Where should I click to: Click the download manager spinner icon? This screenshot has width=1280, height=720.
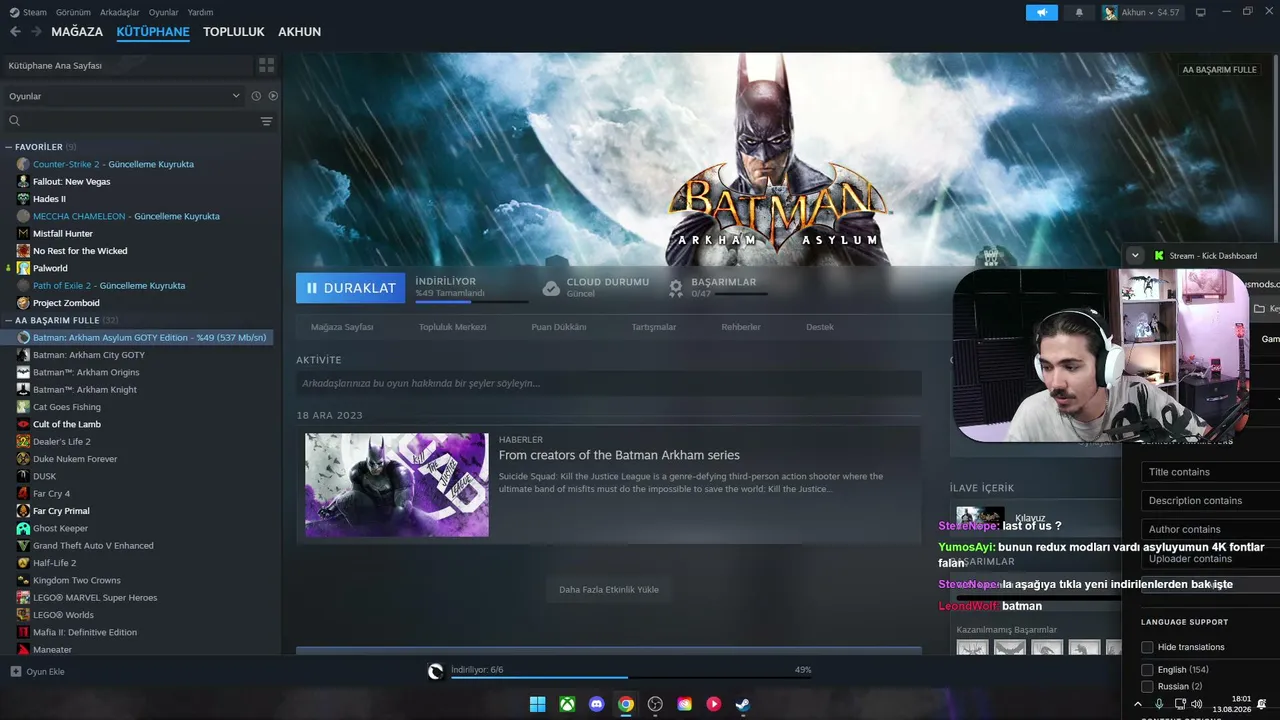(436, 671)
